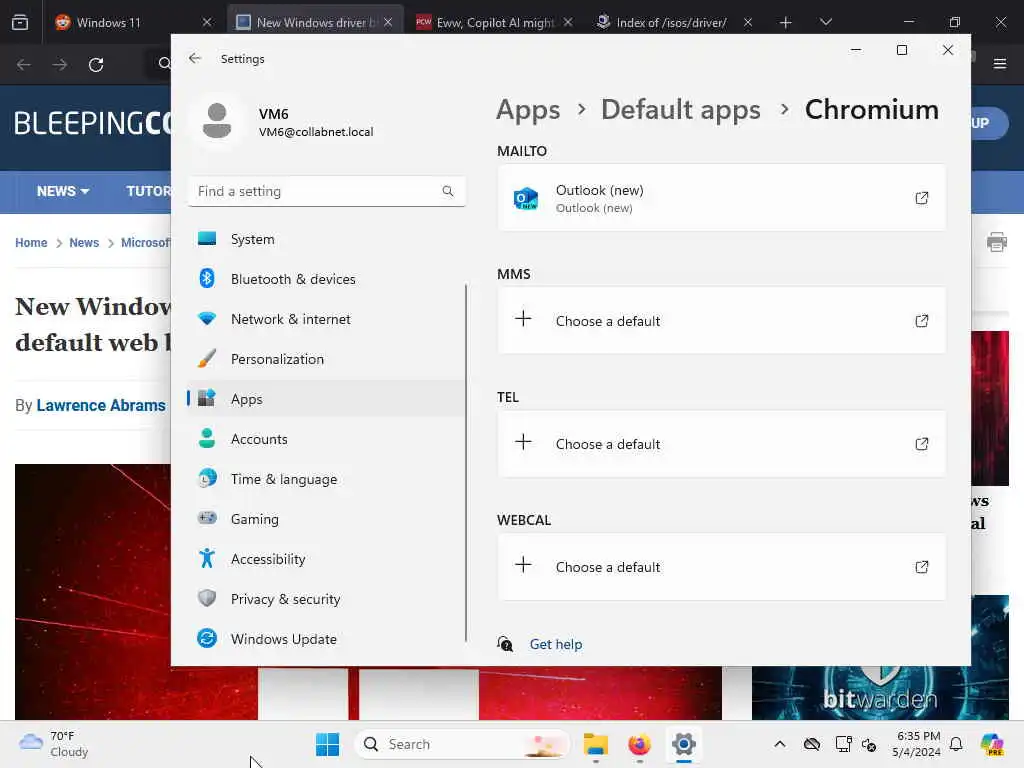Open File Explorer from the taskbar
This screenshot has height=768, width=1024.
tap(596, 744)
